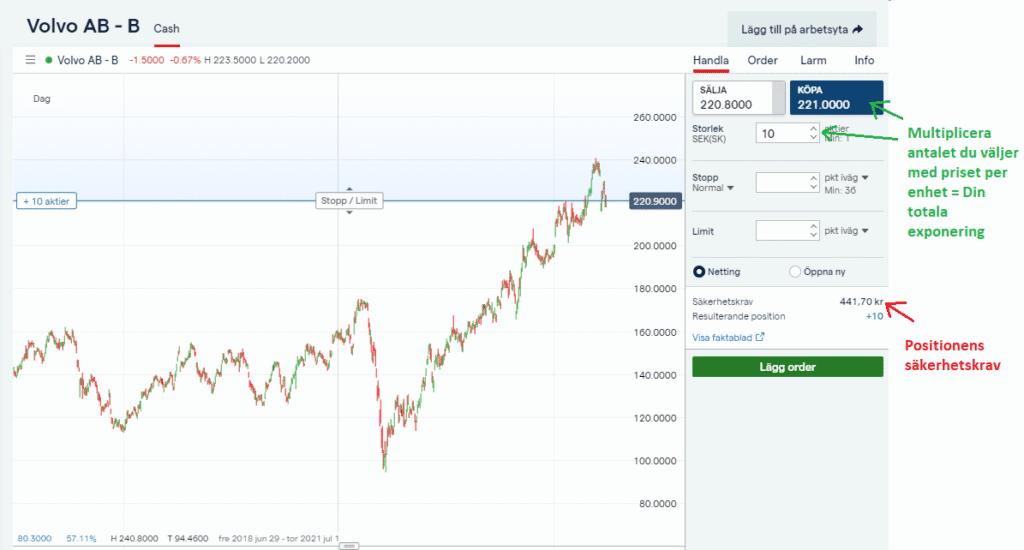
Task: Switch to the Order tab
Action: click(x=762, y=61)
